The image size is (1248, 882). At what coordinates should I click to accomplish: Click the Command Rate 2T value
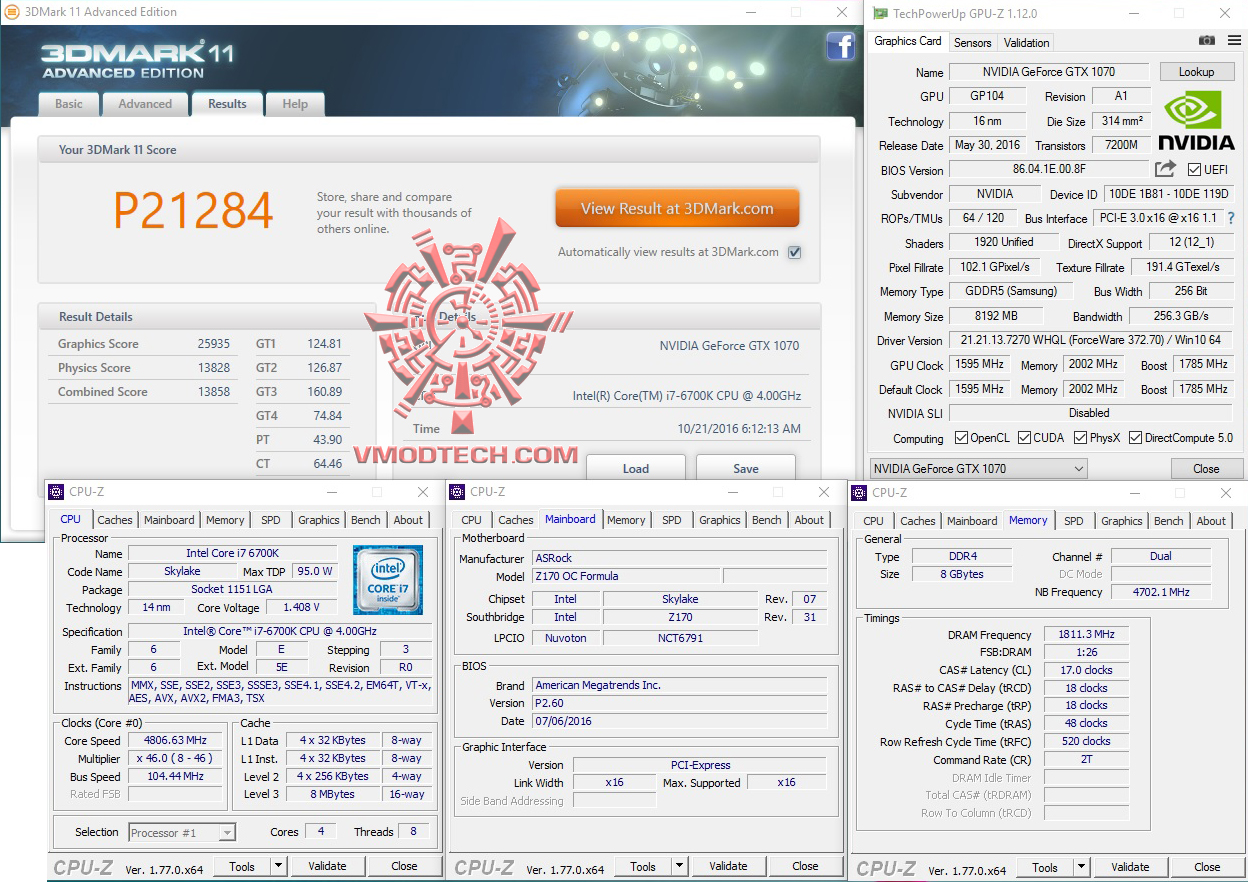pos(1086,760)
